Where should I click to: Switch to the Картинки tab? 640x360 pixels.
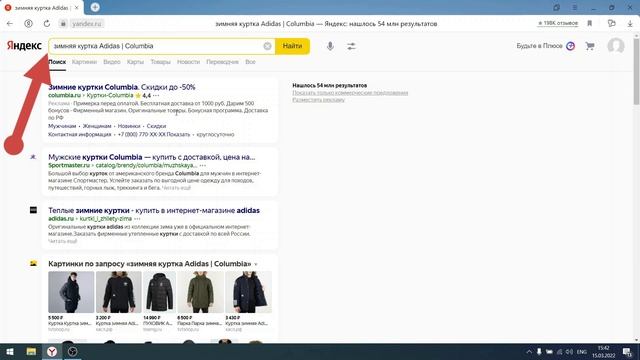coord(84,62)
